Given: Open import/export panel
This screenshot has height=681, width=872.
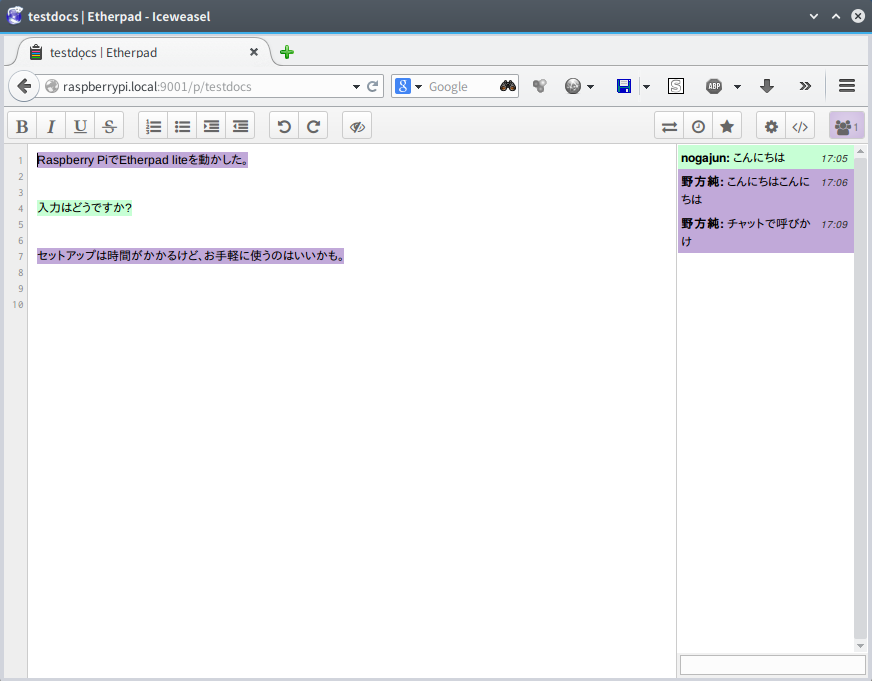Looking at the screenshot, I should [669, 126].
